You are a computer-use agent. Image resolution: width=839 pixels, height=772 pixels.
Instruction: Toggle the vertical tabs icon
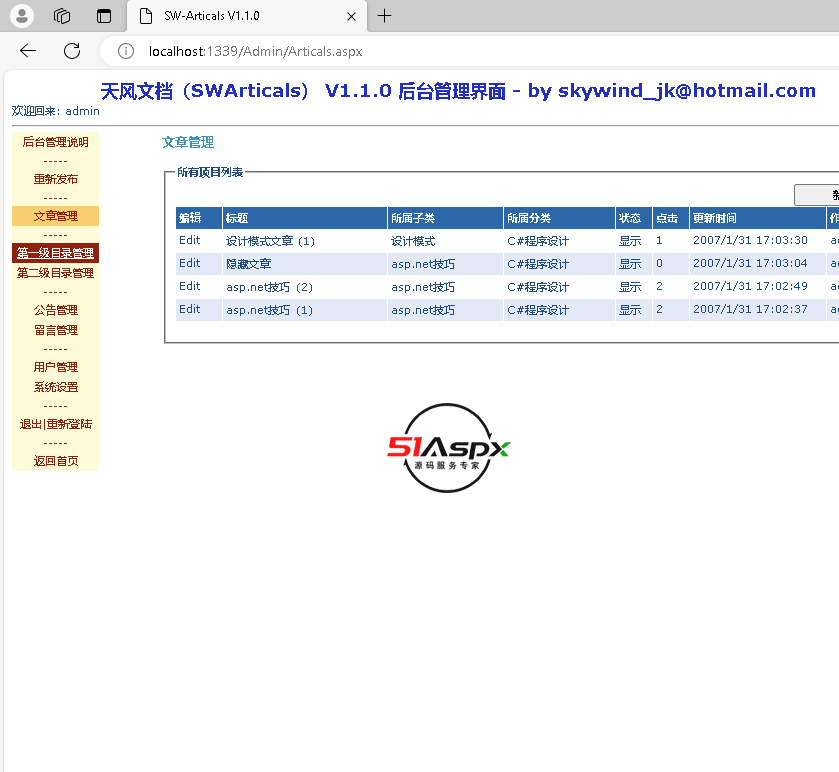(x=104, y=16)
